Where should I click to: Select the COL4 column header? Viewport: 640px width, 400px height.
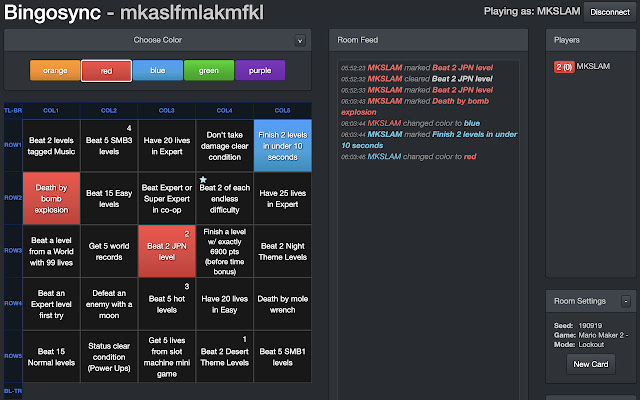click(x=224, y=109)
